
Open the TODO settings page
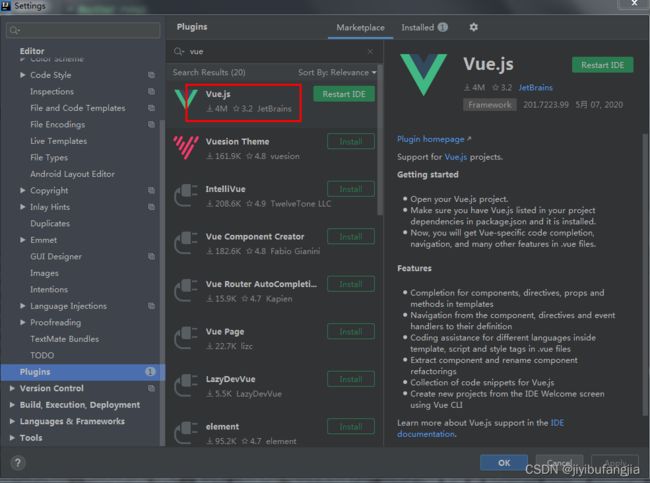click(x=42, y=355)
